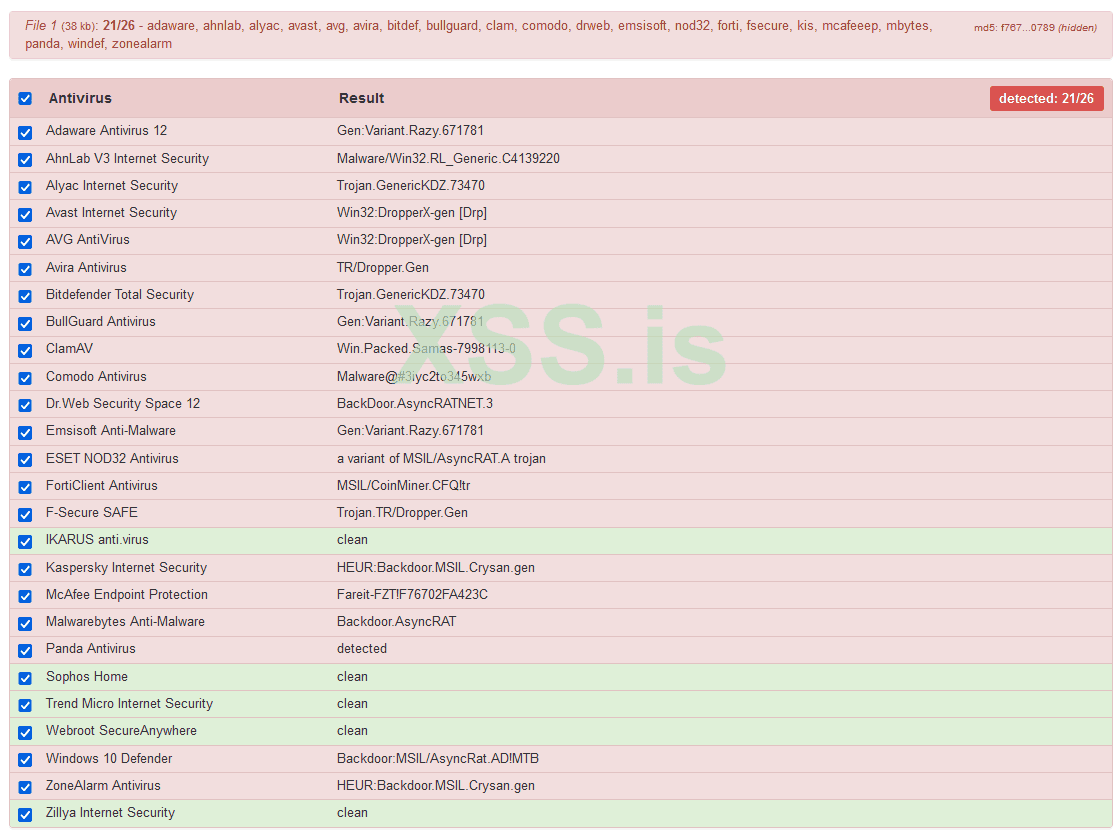Click the Dr.Web Security Space 12 name
The width and height of the screenshot is (1118, 840).
click(123, 404)
